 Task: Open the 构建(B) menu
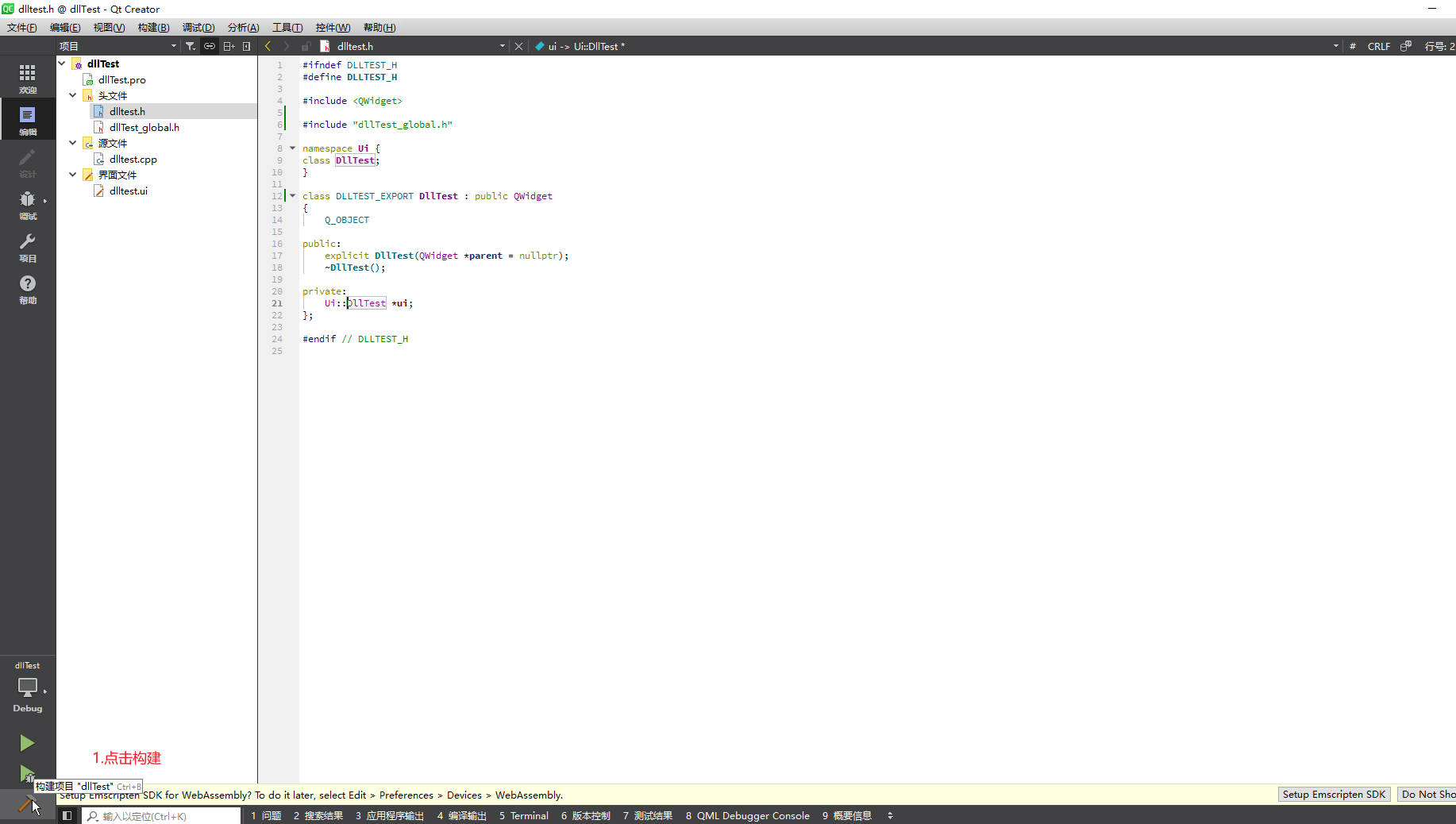click(x=153, y=27)
